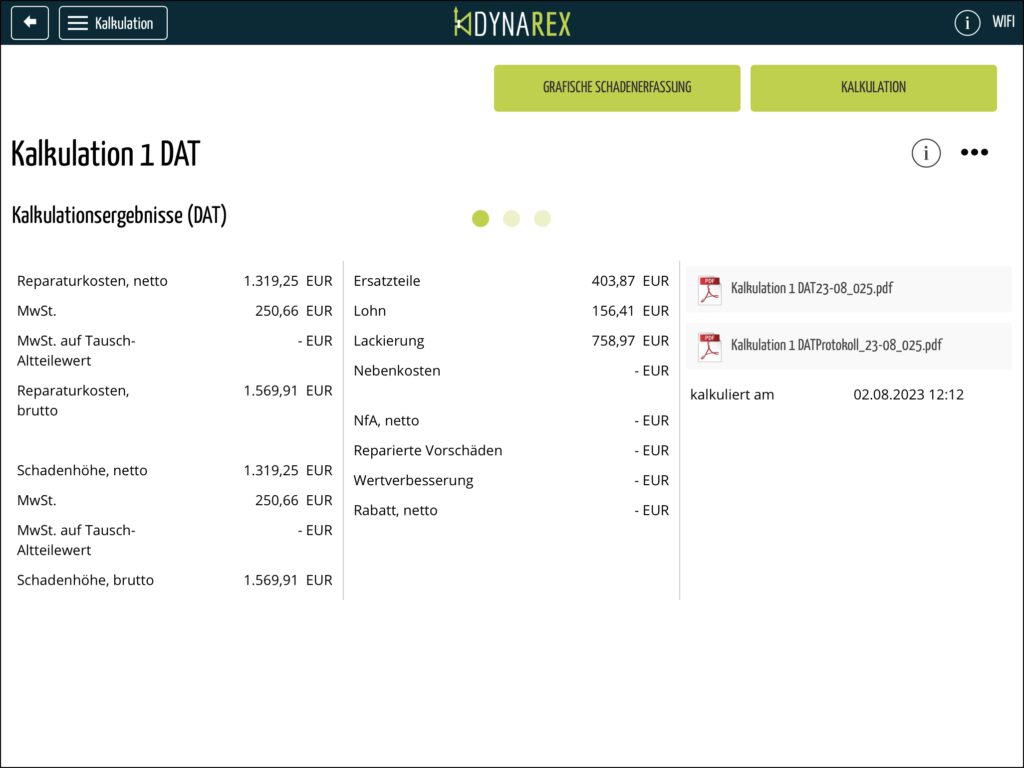This screenshot has width=1024, height=768.
Task: Go back using the arrow button
Action: (30, 22)
